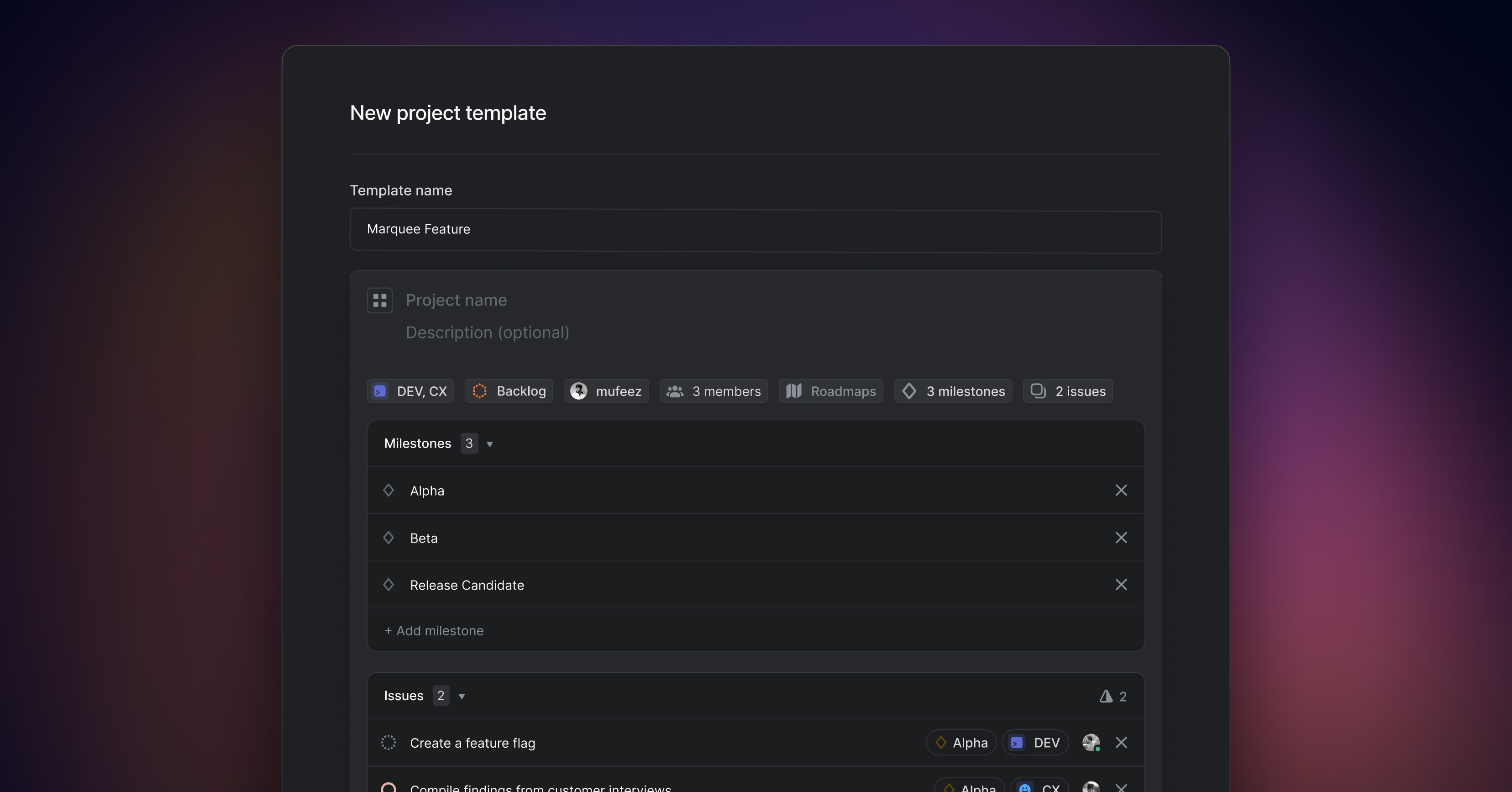
Task: Click the Release Candidate diamond icon
Action: [388, 585]
